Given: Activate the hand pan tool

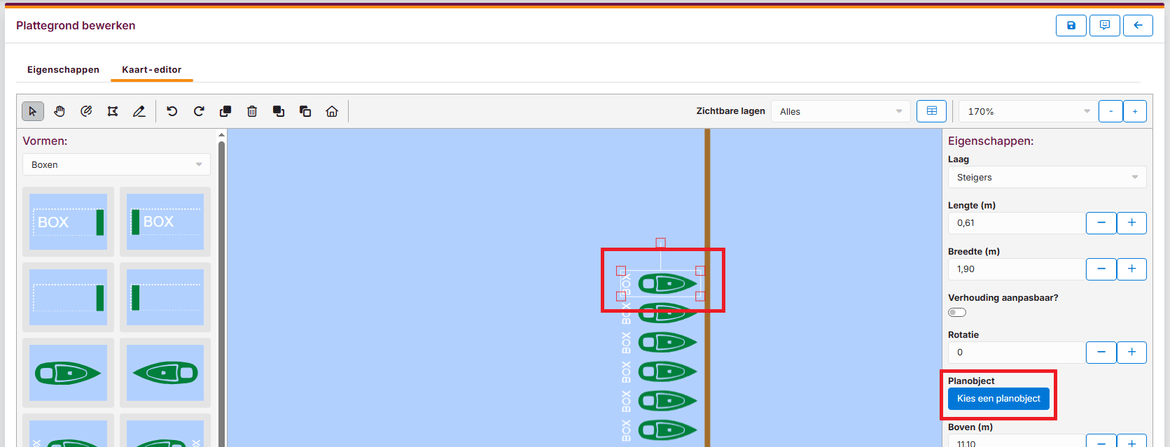Looking at the screenshot, I should pyautogui.click(x=60, y=111).
